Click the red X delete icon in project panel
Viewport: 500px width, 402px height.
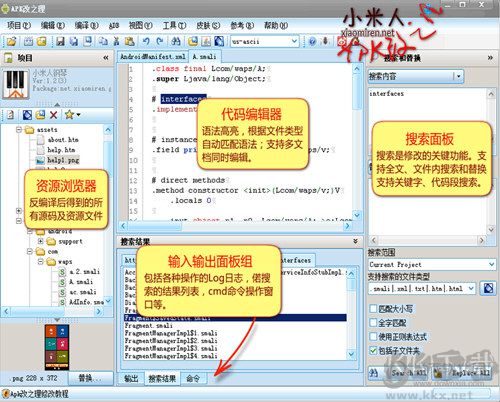(53, 115)
